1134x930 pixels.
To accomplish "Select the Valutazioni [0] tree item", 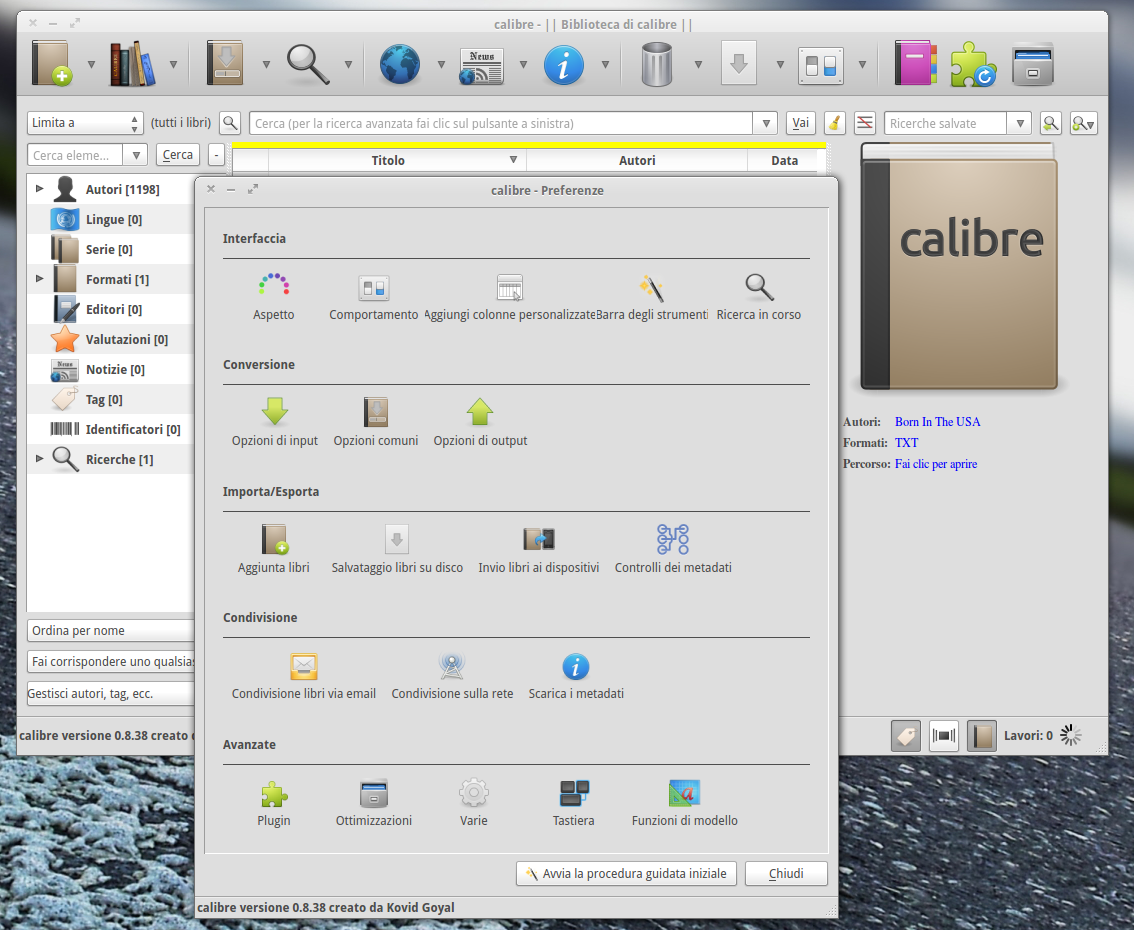I will [110, 339].
